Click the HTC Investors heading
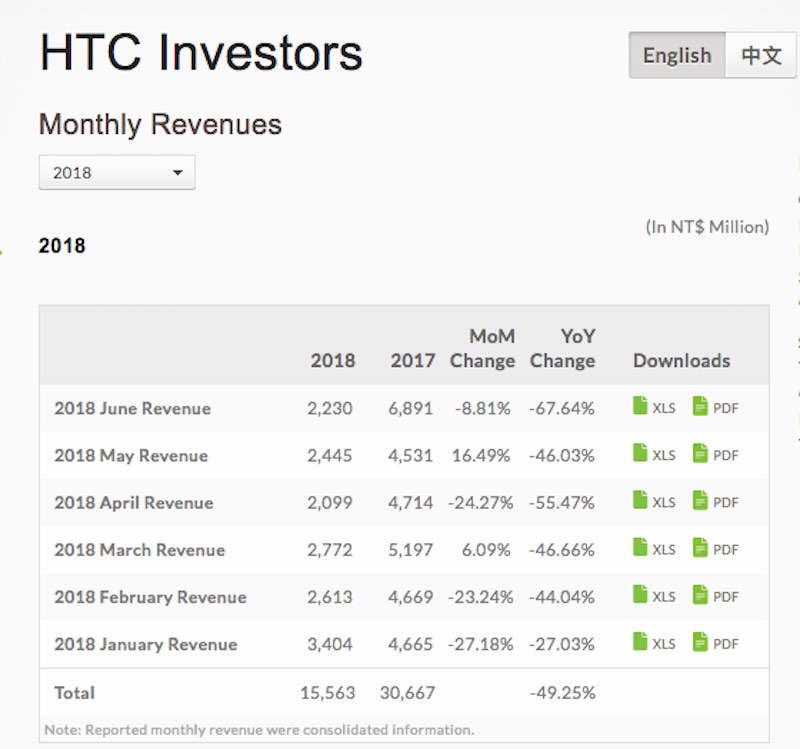 tap(201, 52)
